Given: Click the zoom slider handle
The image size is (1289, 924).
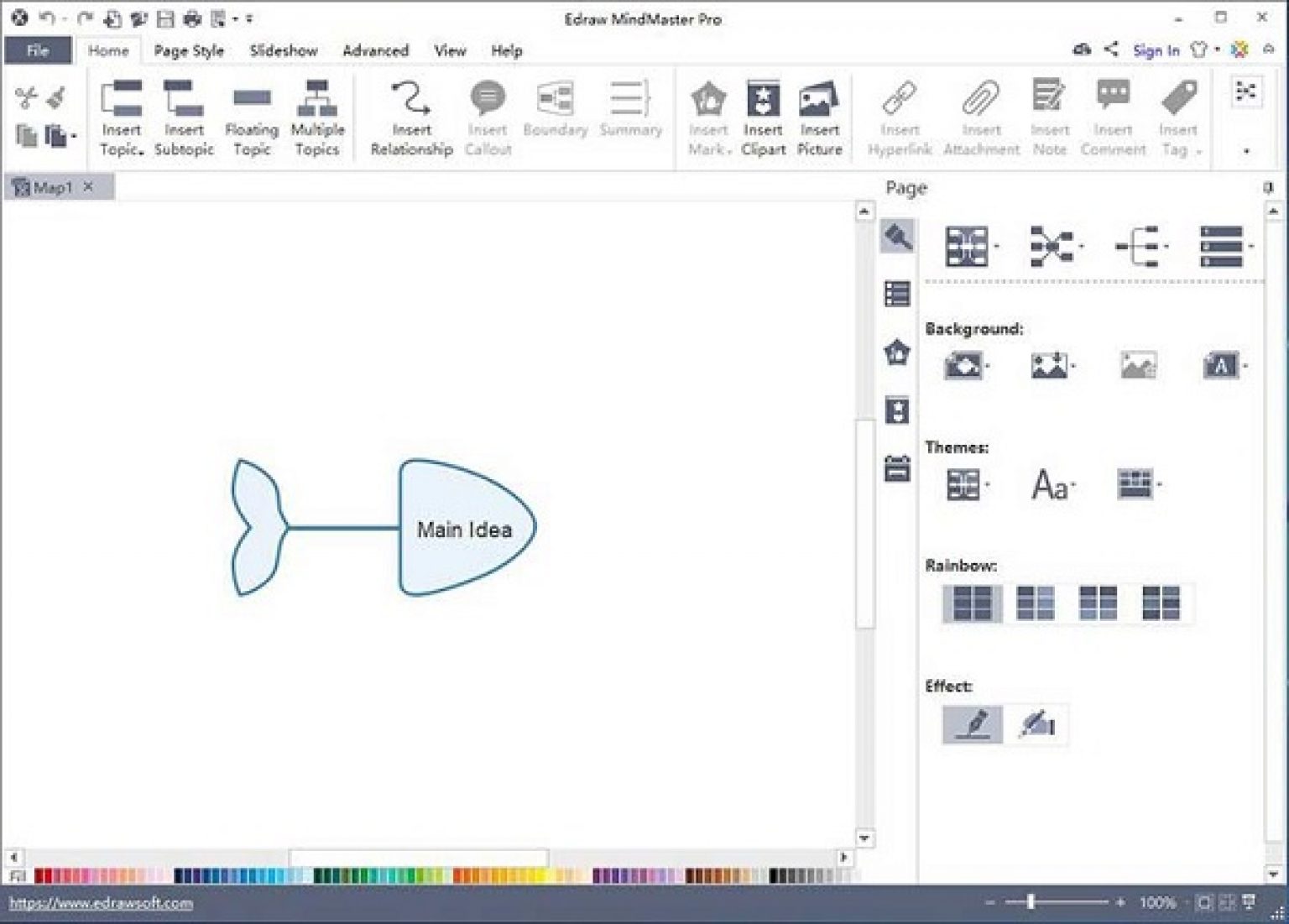Looking at the screenshot, I should pyautogui.click(x=1031, y=902).
